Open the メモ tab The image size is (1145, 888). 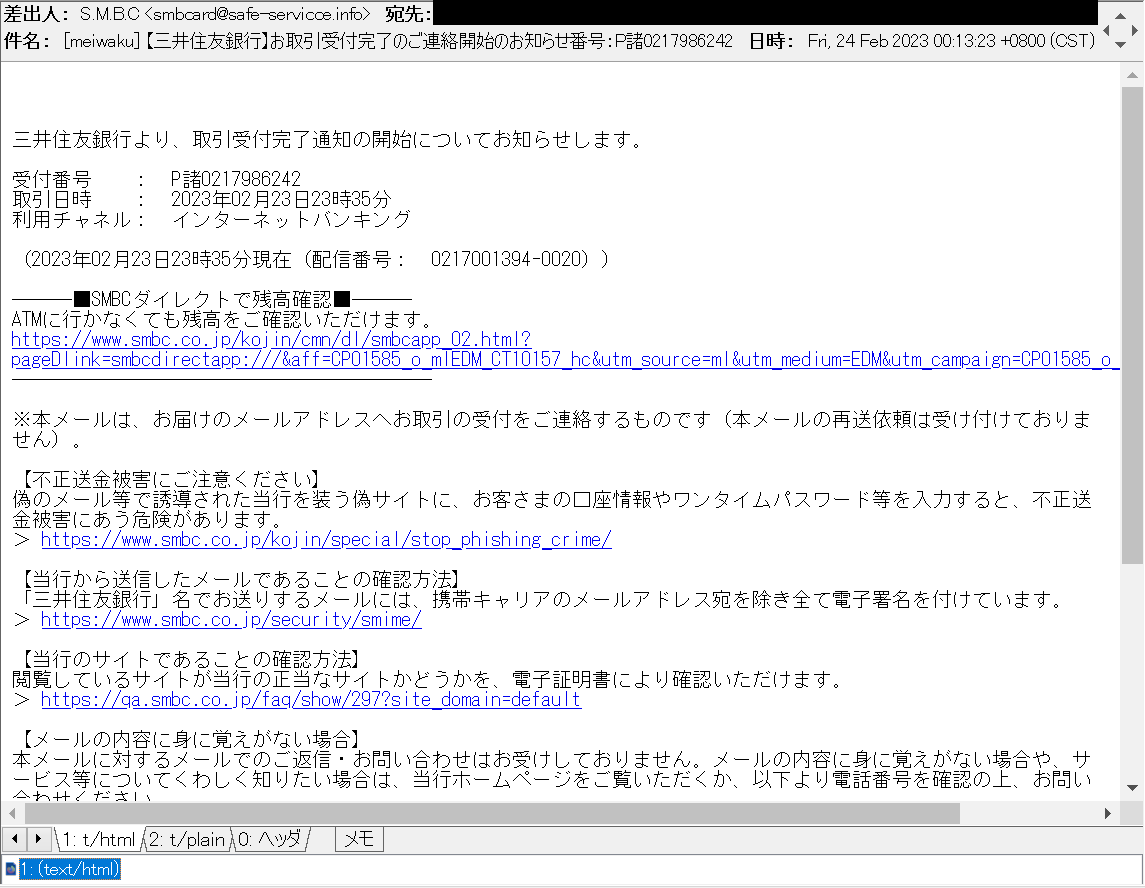click(359, 840)
